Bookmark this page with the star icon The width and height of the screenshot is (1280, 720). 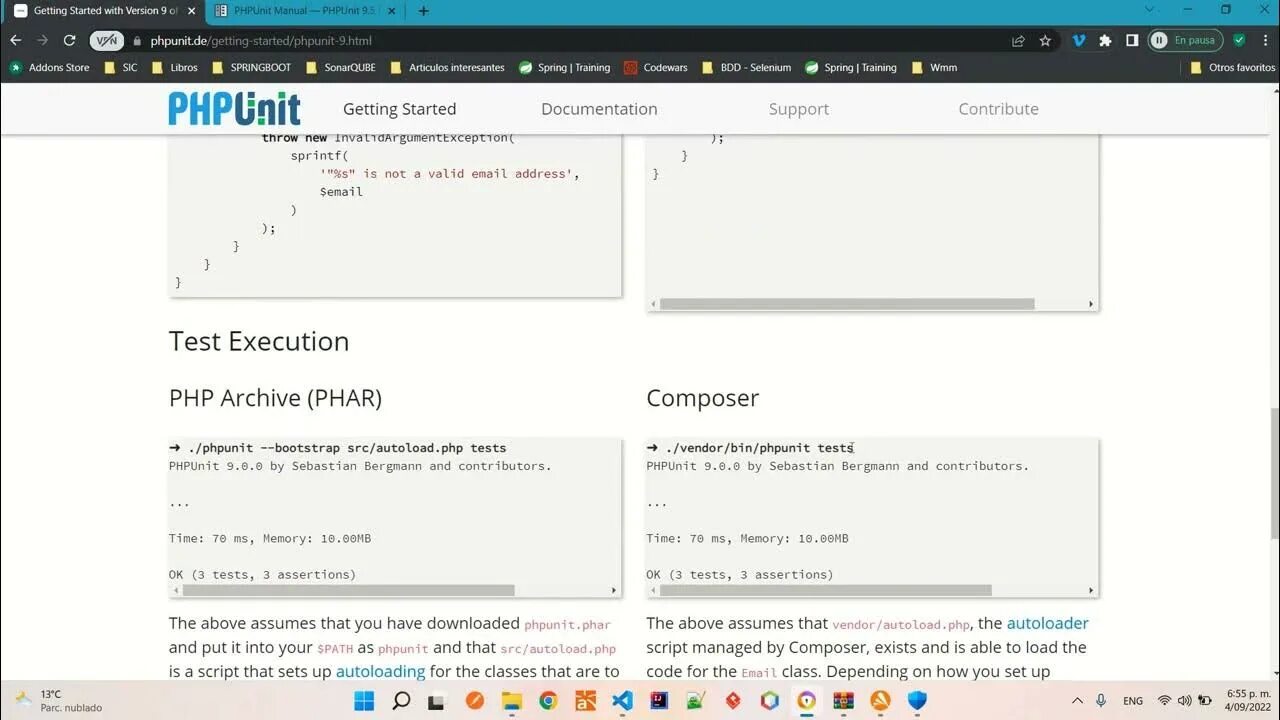point(1045,41)
